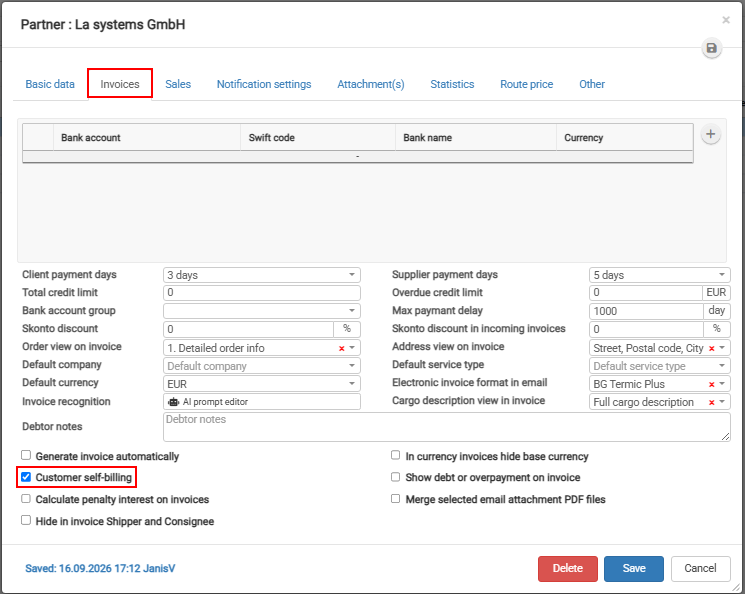Viewport: 745px width, 594px height.
Task: Open the Attachment(s) tab
Action: 371,84
